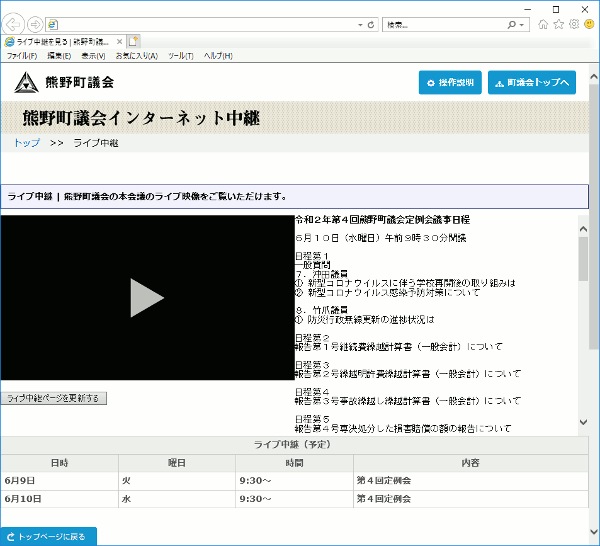Refresh the page with reload icon
Viewport: 600px width, 546px height.
point(370,25)
